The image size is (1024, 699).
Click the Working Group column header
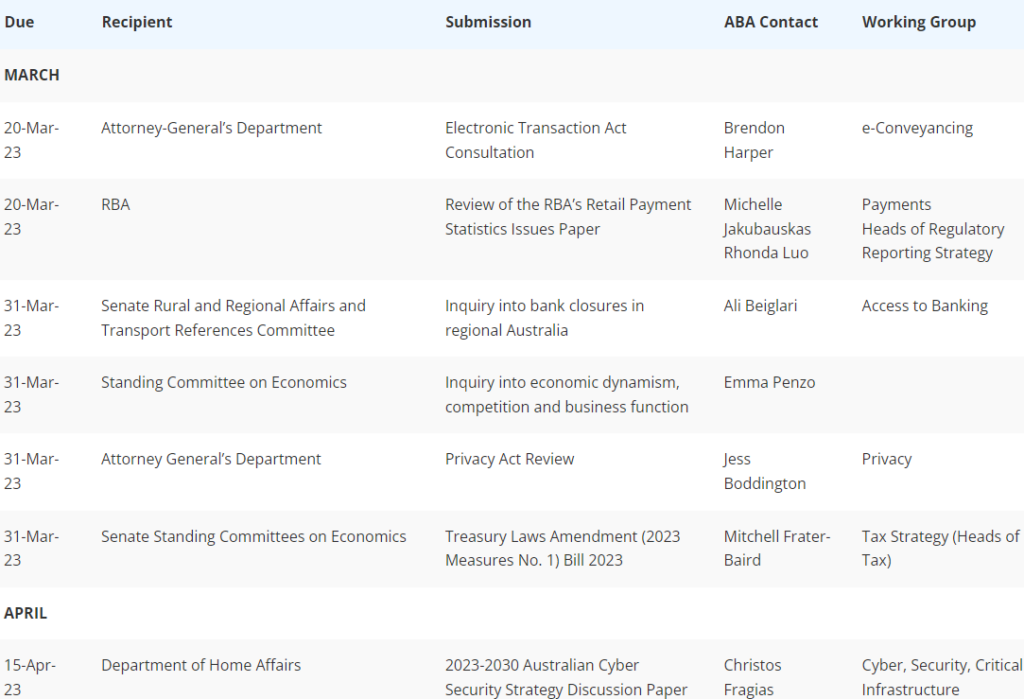coord(919,22)
